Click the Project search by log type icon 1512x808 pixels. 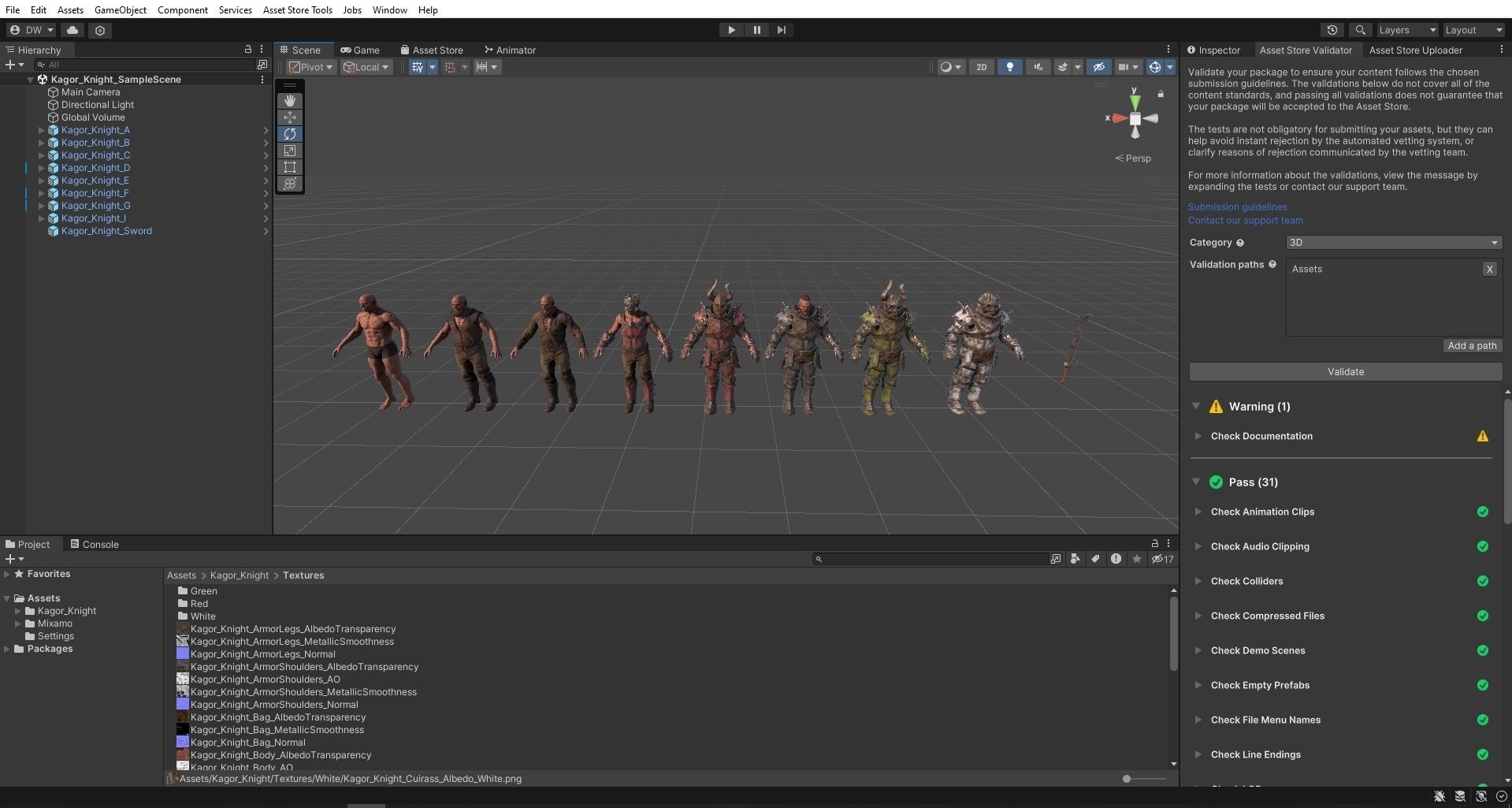click(1116, 559)
